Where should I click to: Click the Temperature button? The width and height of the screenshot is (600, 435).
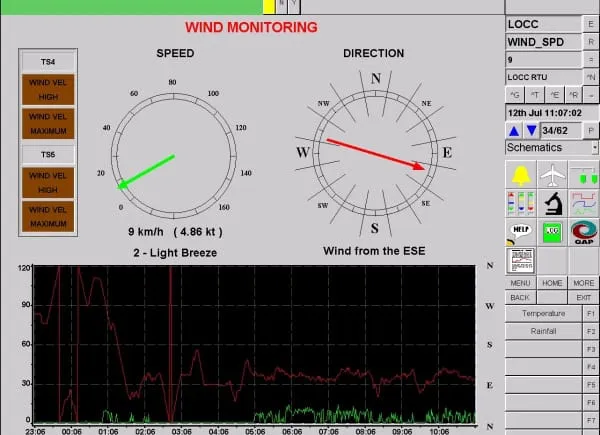(543, 313)
